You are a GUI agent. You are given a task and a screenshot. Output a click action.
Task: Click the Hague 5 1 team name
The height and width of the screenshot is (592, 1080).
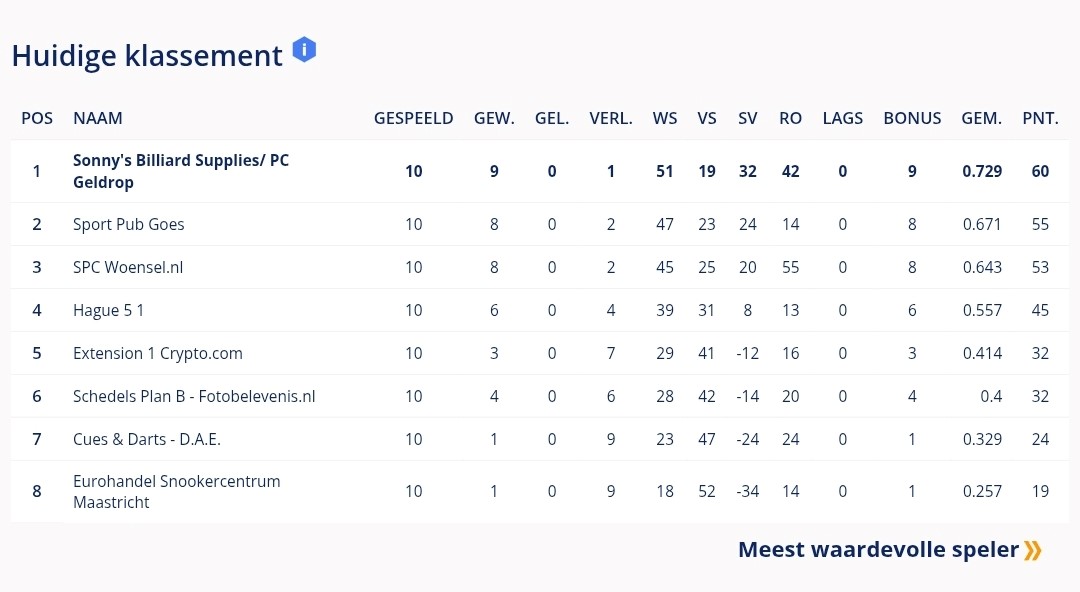(x=108, y=310)
